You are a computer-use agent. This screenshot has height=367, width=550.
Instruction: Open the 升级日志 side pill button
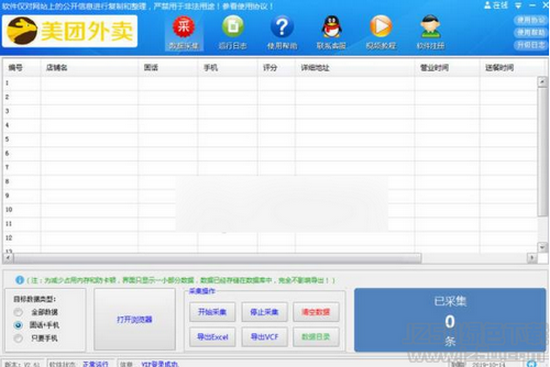(531, 45)
